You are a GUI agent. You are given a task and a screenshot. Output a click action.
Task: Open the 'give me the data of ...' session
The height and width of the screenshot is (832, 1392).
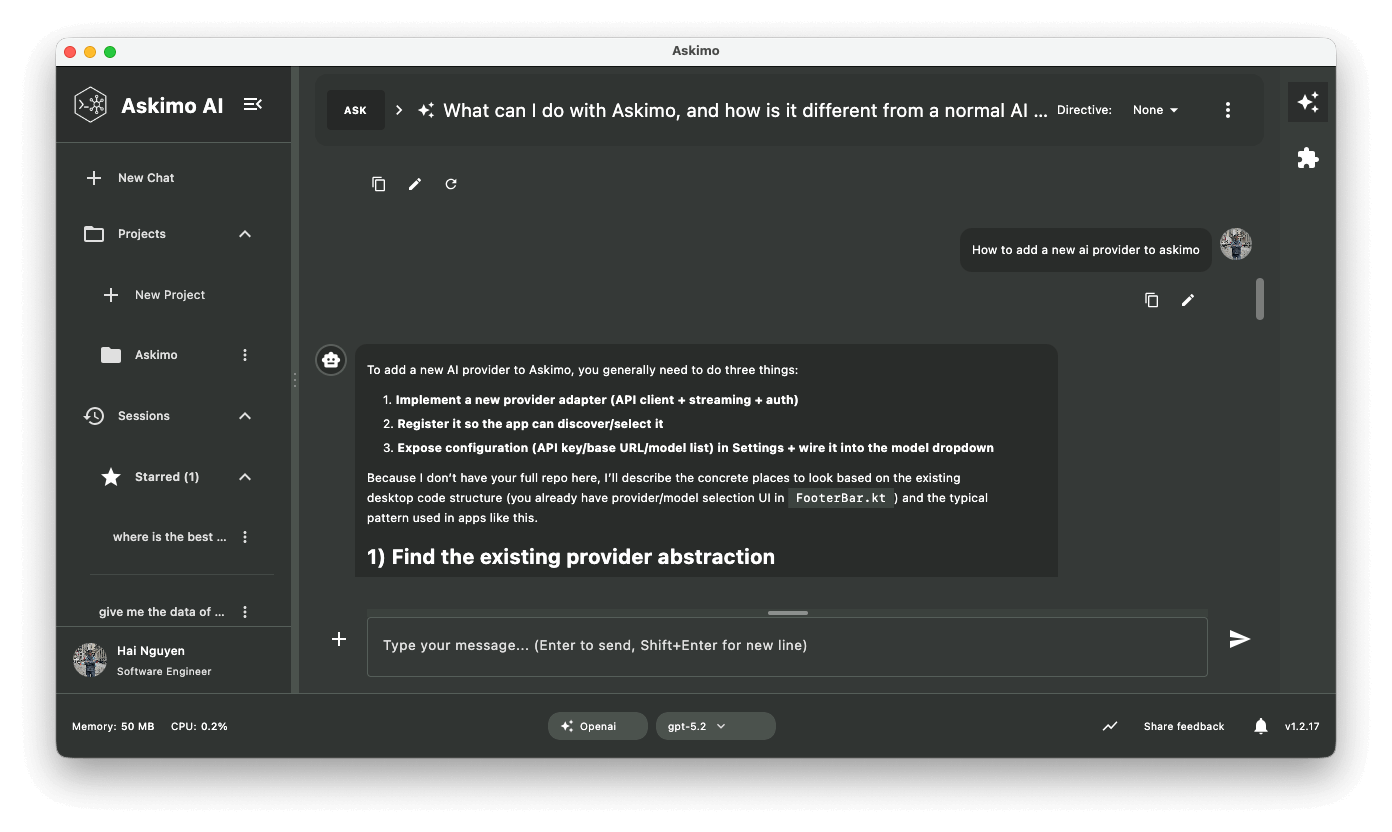click(161, 612)
